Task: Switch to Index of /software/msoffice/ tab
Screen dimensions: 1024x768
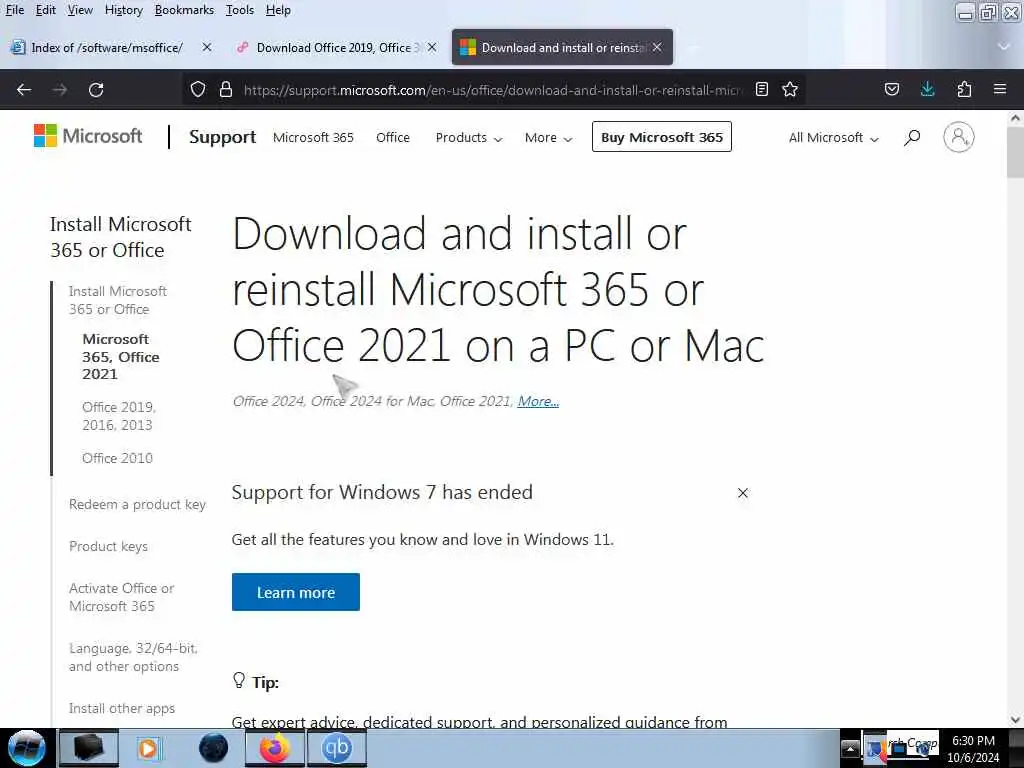Action: (x=107, y=47)
